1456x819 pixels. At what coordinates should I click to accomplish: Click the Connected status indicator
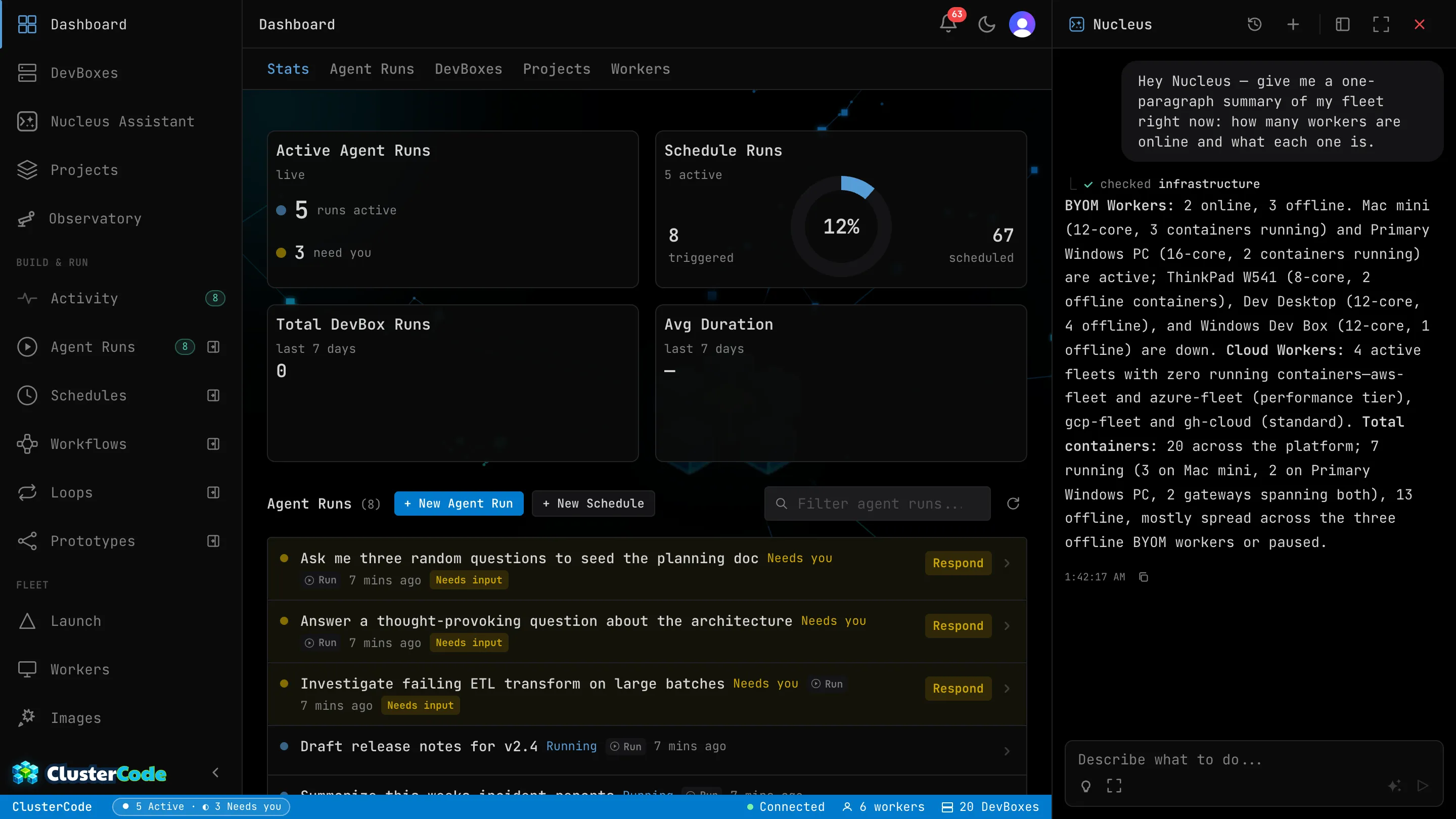click(x=786, y=807)
